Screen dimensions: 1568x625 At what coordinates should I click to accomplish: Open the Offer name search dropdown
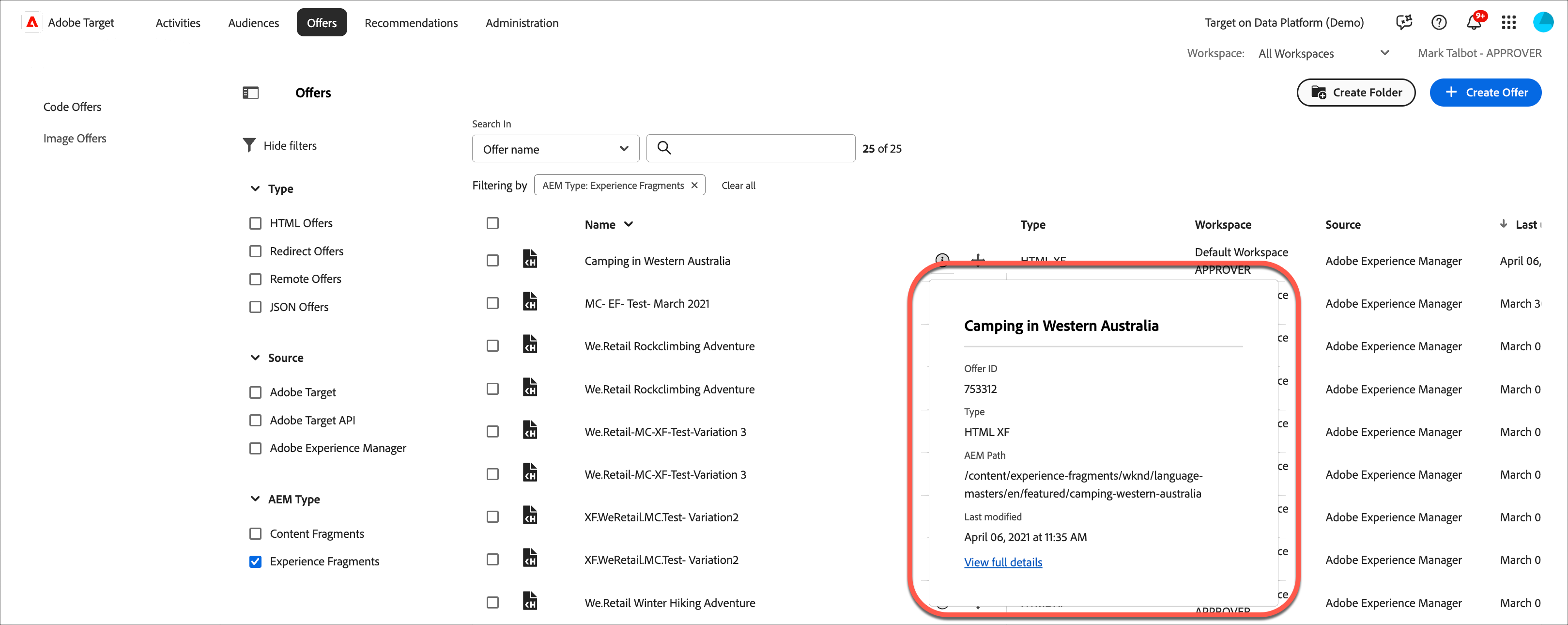(555, 149)
